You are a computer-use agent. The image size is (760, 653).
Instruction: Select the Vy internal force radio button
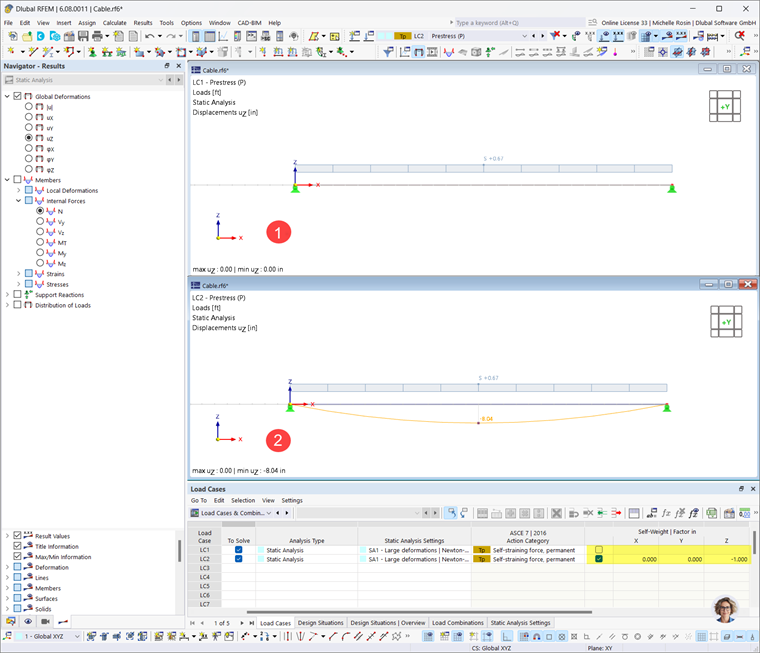40,221
